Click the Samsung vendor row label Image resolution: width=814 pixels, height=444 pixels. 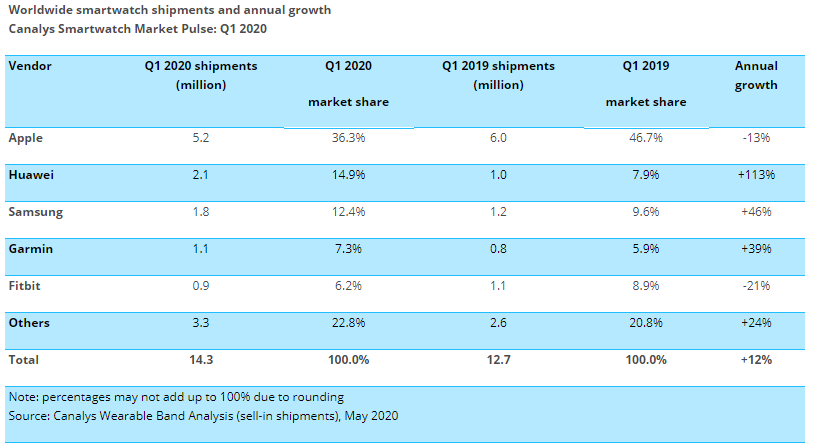coord(34,212)
